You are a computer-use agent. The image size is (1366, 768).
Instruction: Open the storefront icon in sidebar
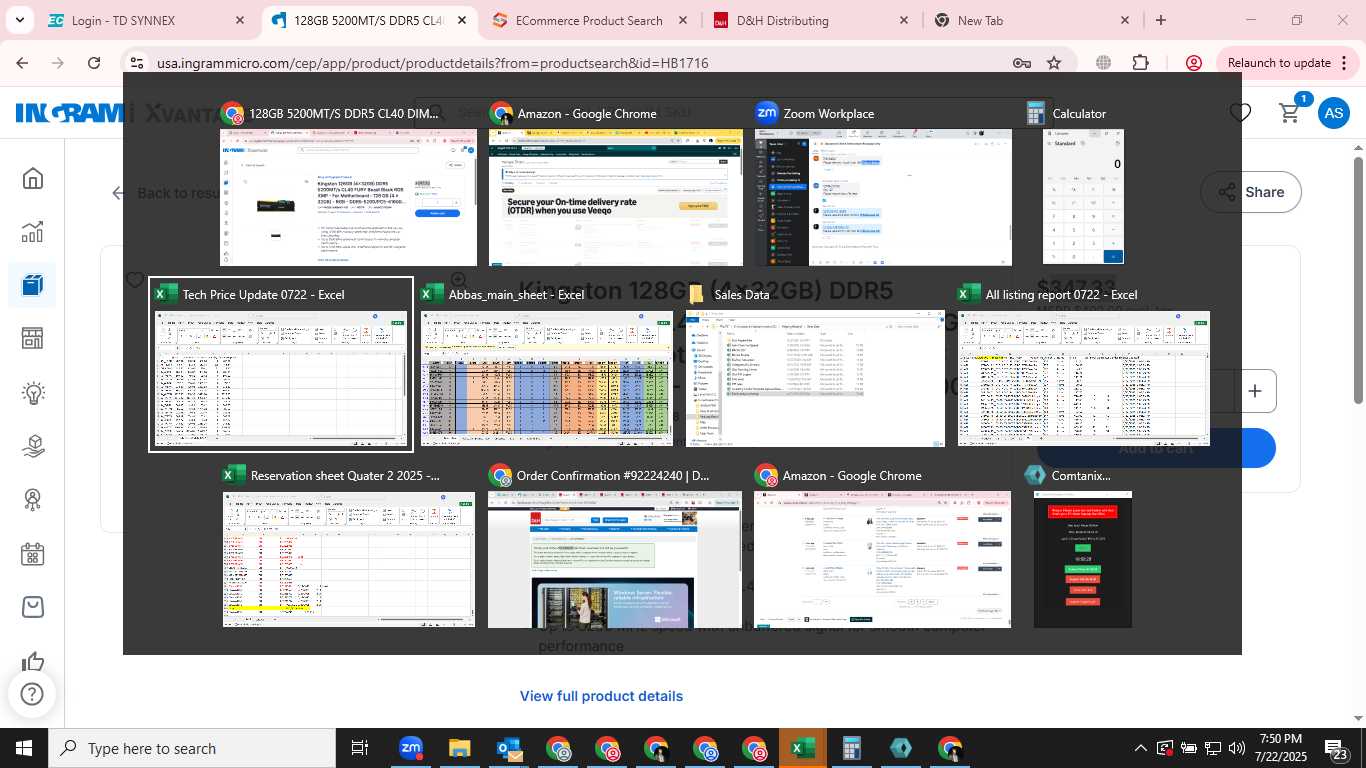point(33,339)
